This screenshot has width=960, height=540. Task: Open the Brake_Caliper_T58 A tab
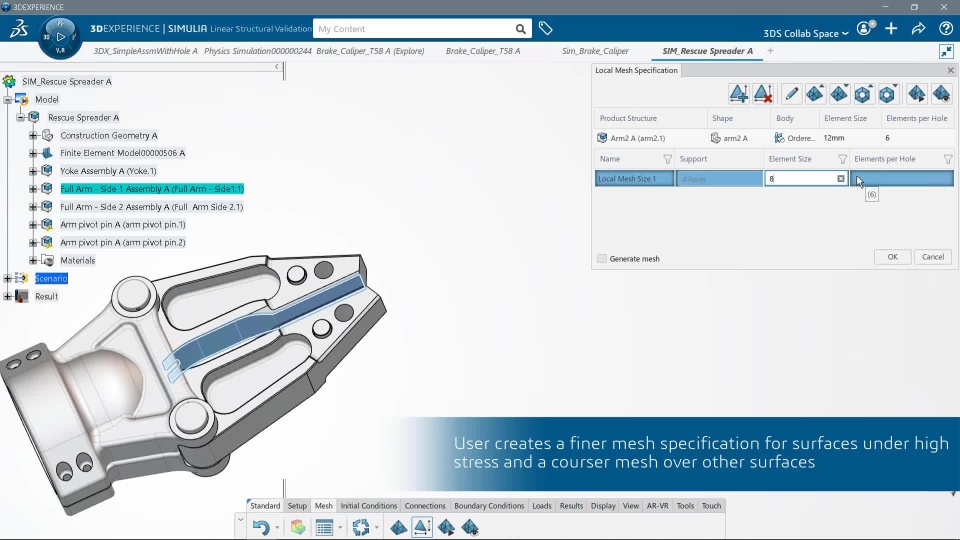(482, 51)
